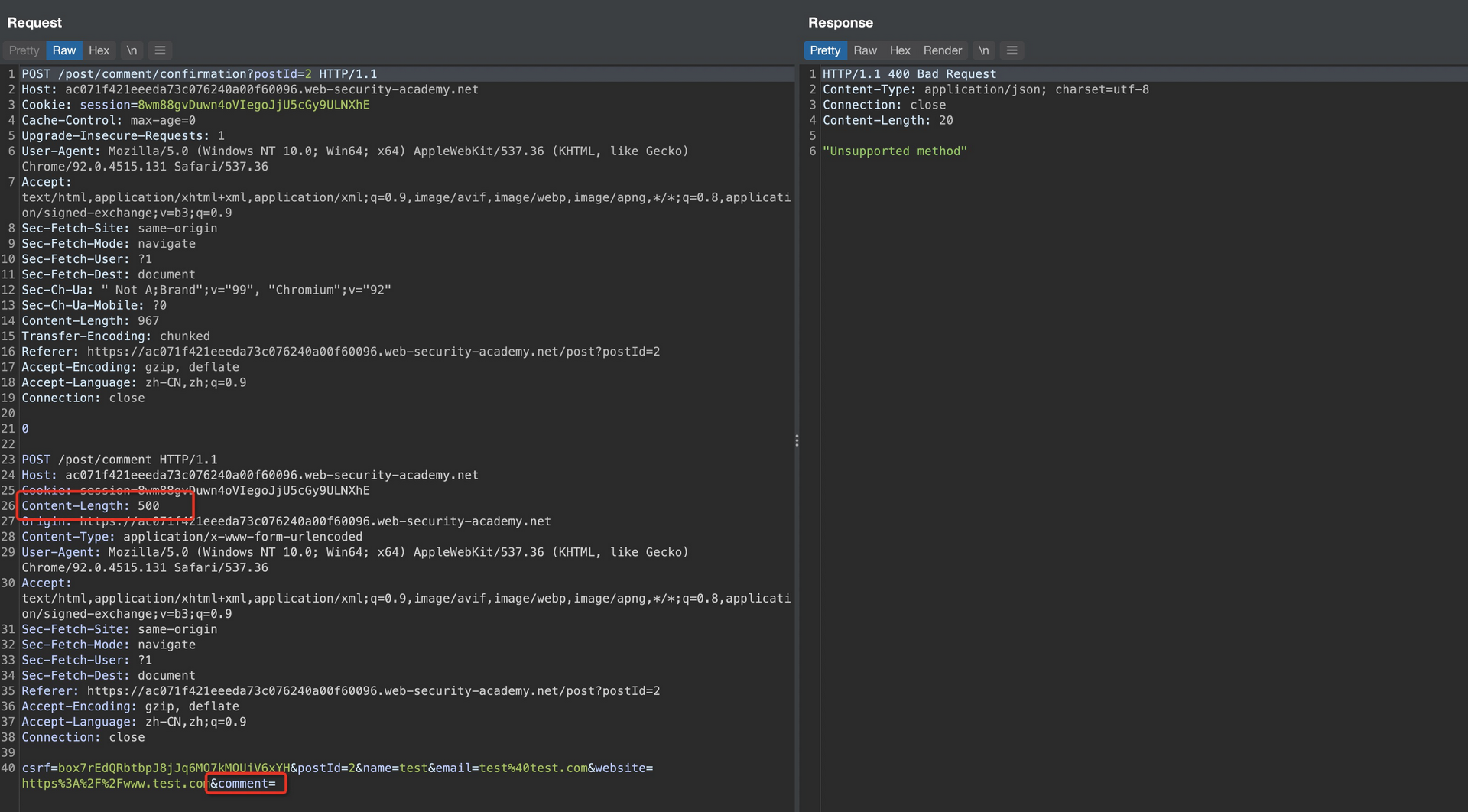Click the &comment= parameter at body end

pos(243,784)
